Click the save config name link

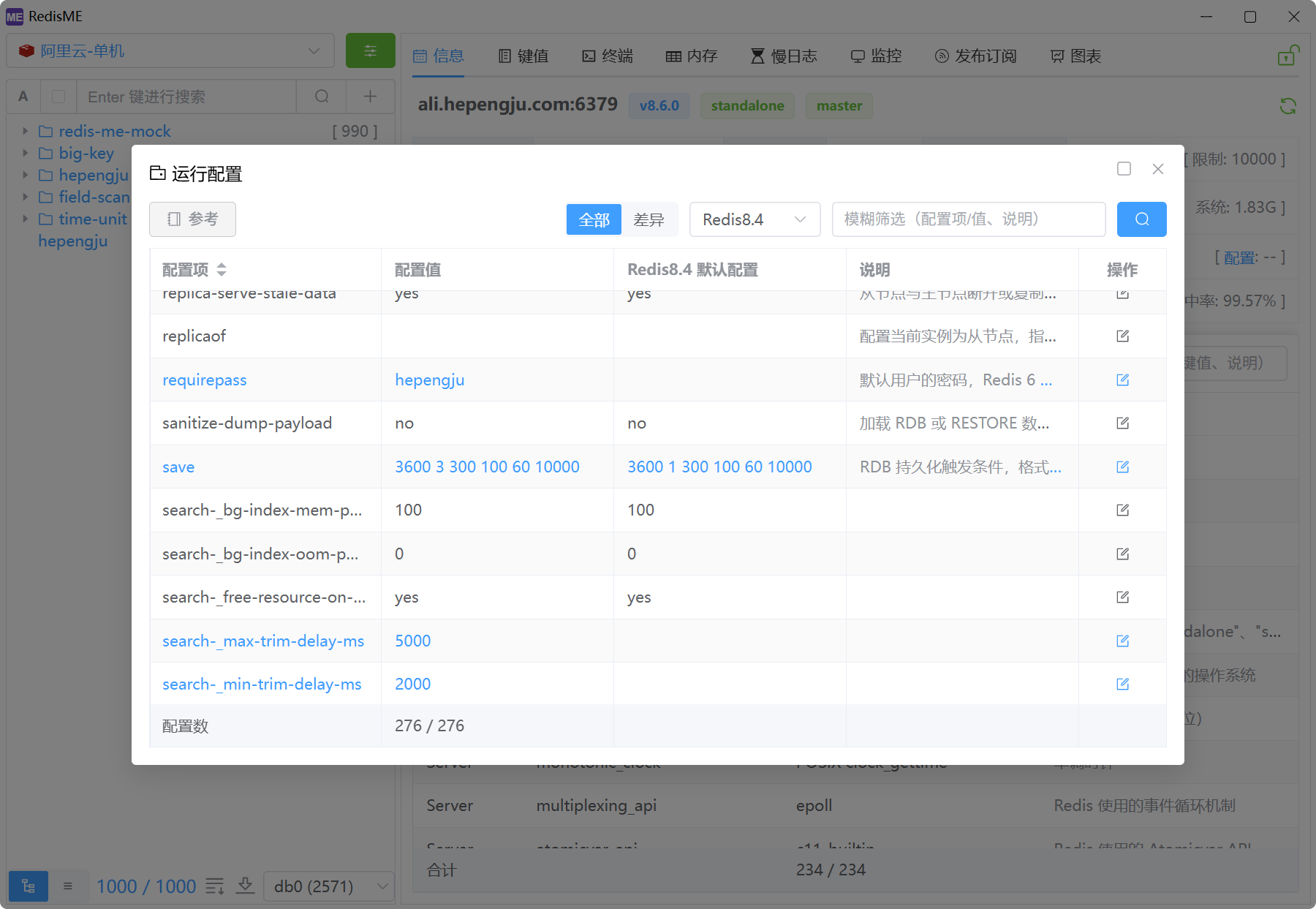178,467
